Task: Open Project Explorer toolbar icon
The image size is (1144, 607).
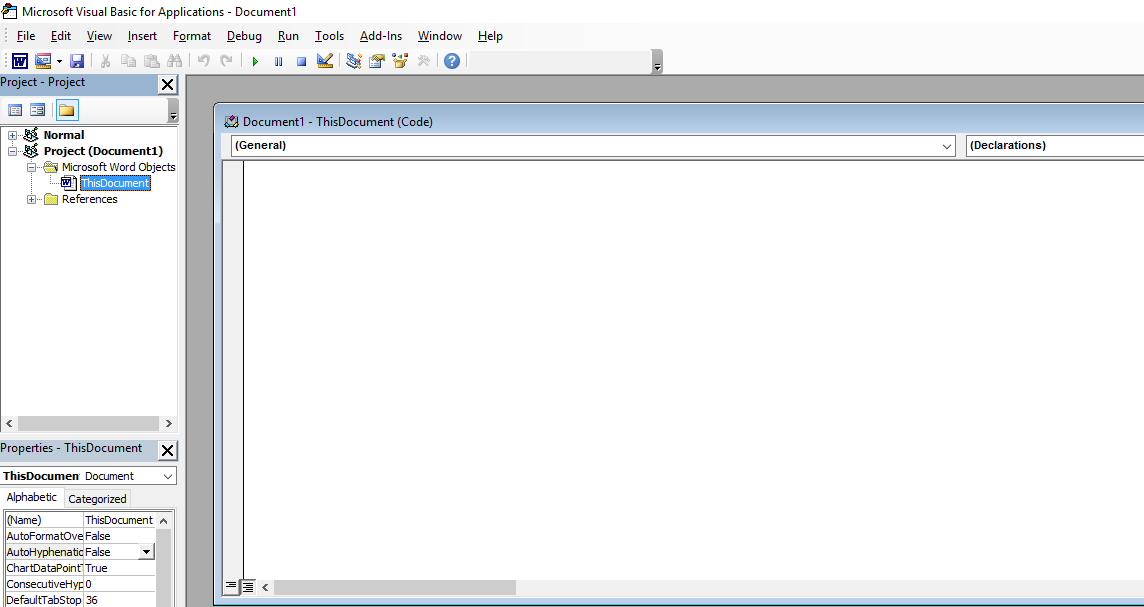Action: 354,61
